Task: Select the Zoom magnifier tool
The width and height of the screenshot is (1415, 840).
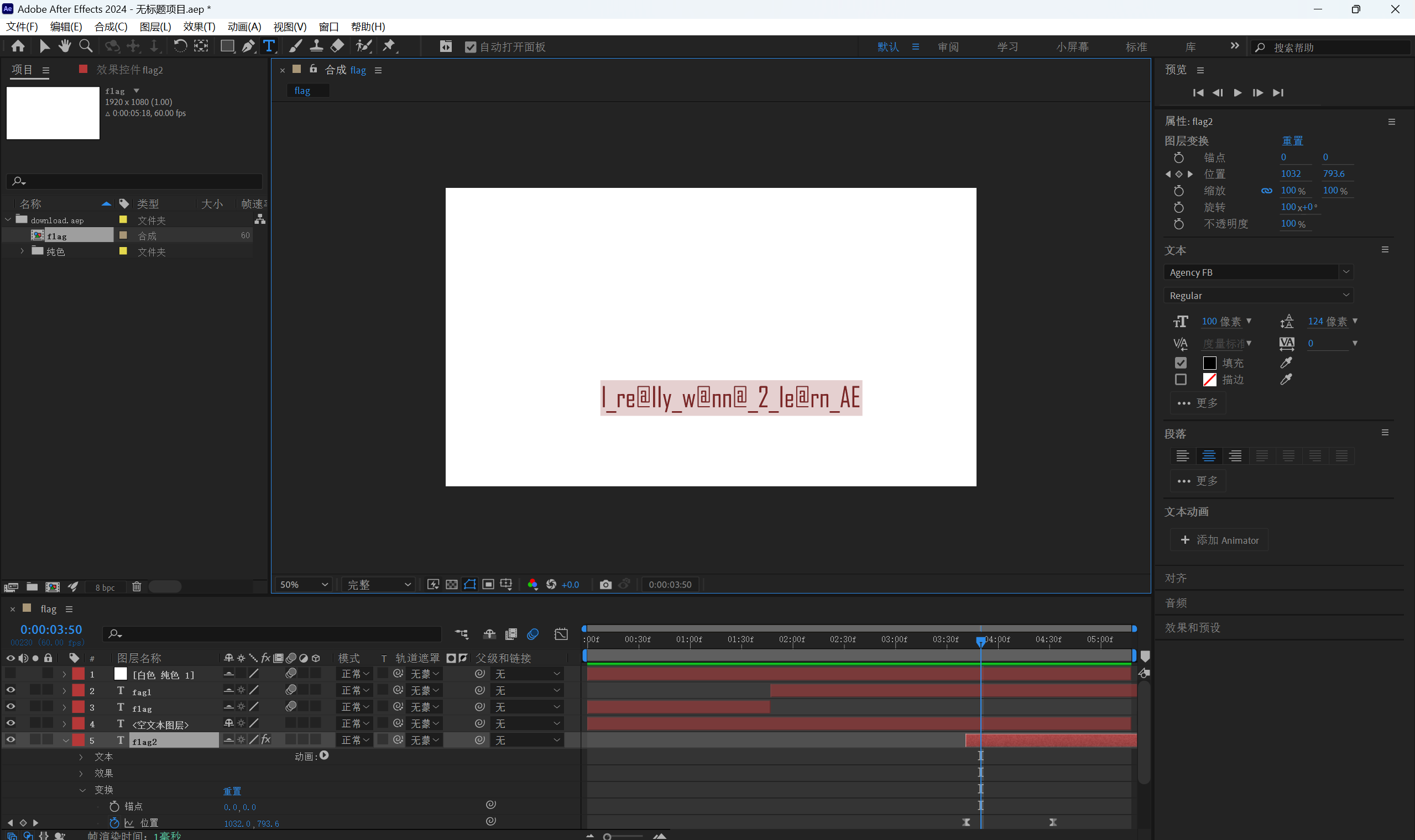Action: (86, 46)
